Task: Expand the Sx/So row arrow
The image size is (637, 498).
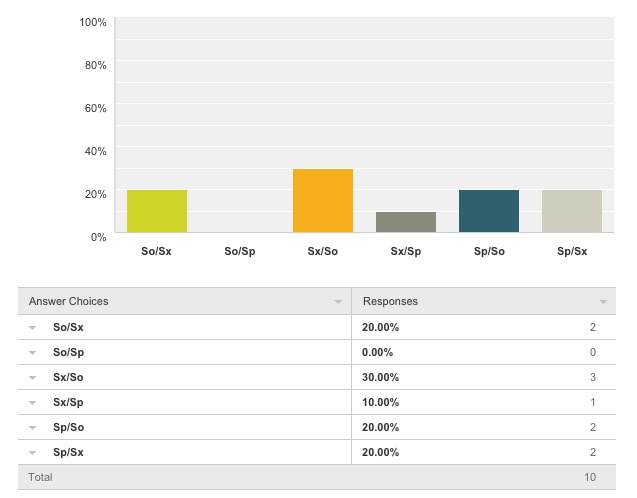Action: point(32,377)
